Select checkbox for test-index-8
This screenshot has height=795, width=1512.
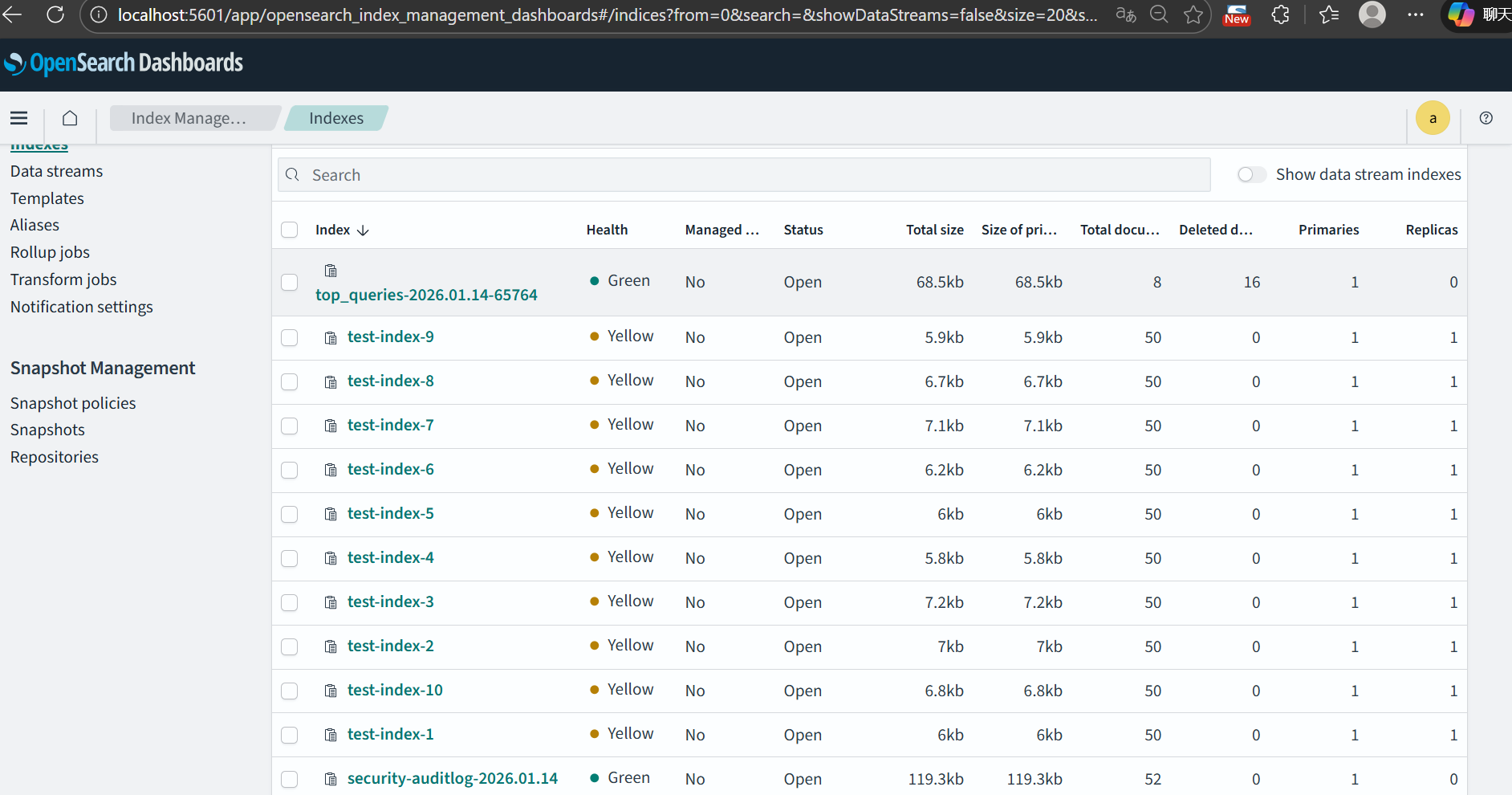[290, 381]
